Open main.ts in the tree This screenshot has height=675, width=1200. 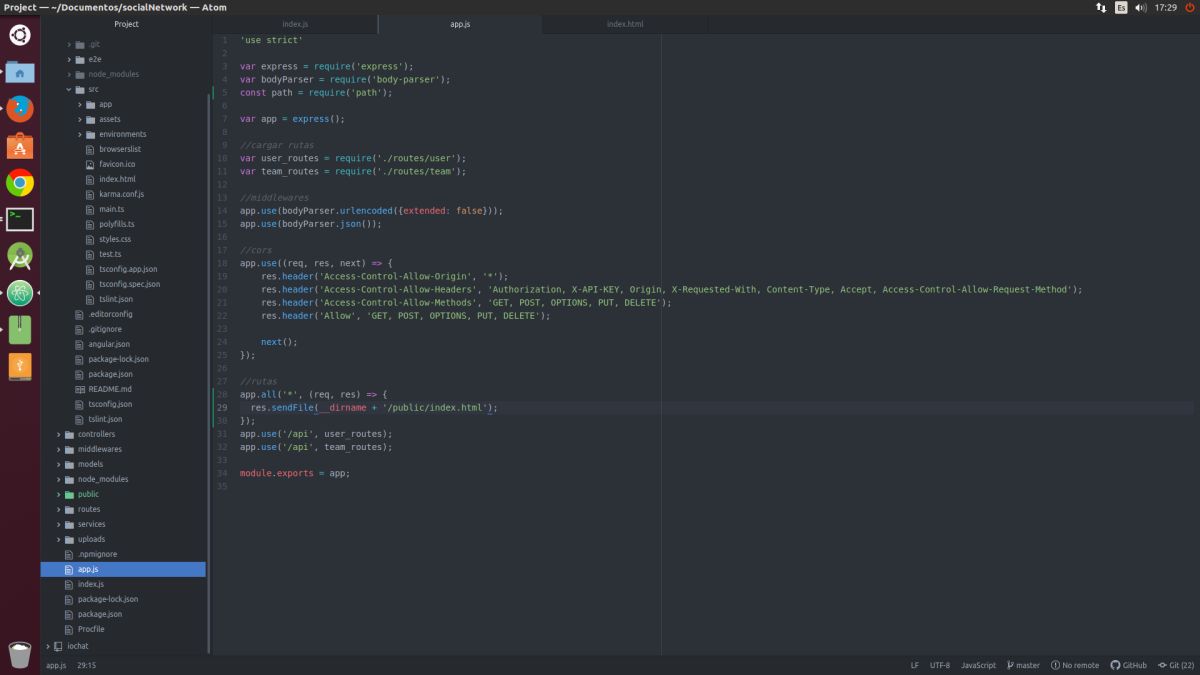111,209
